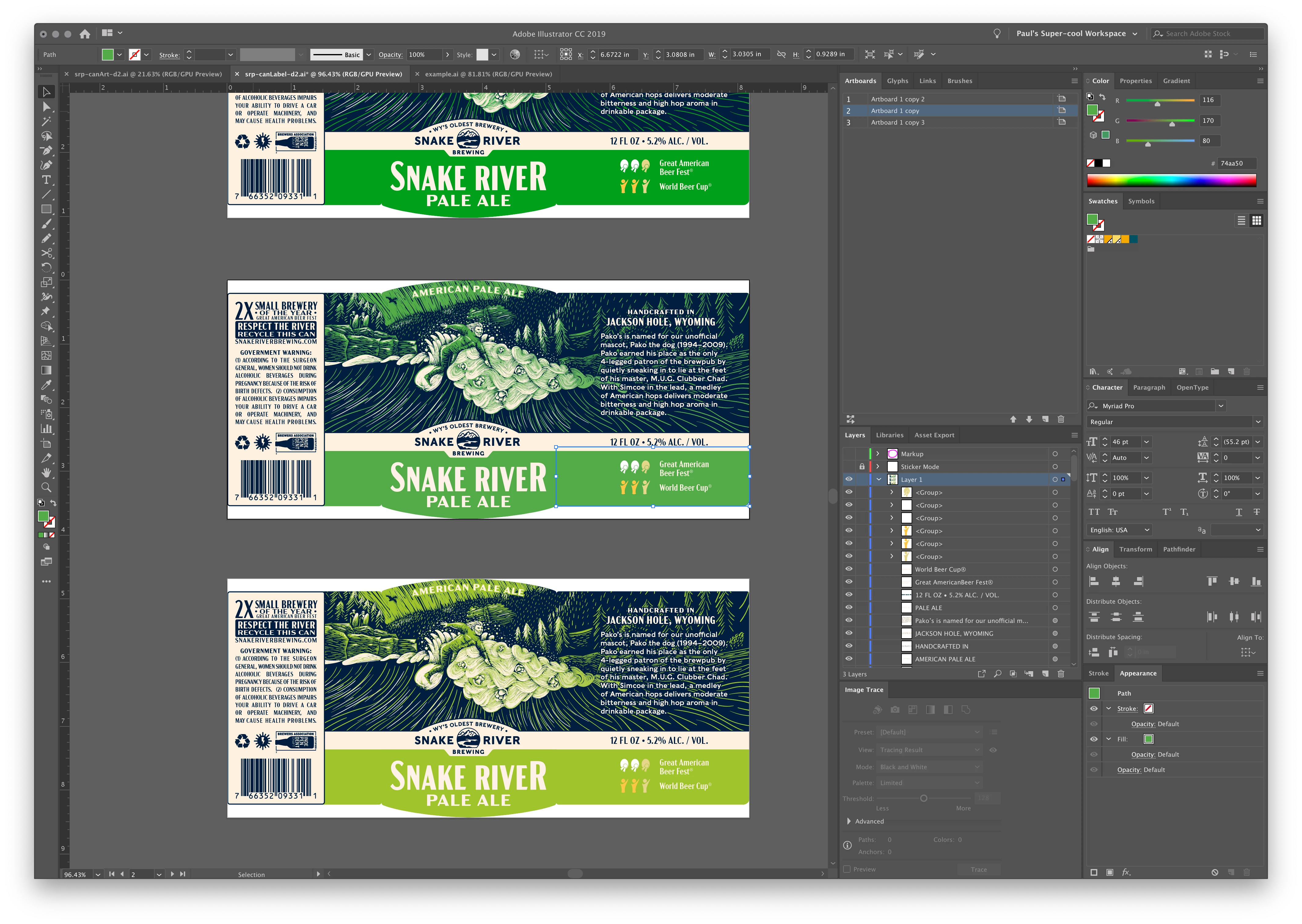Select the Eyedropper tool
The height and width of the screenshot is (924, 1302).
tap(47, 385)
